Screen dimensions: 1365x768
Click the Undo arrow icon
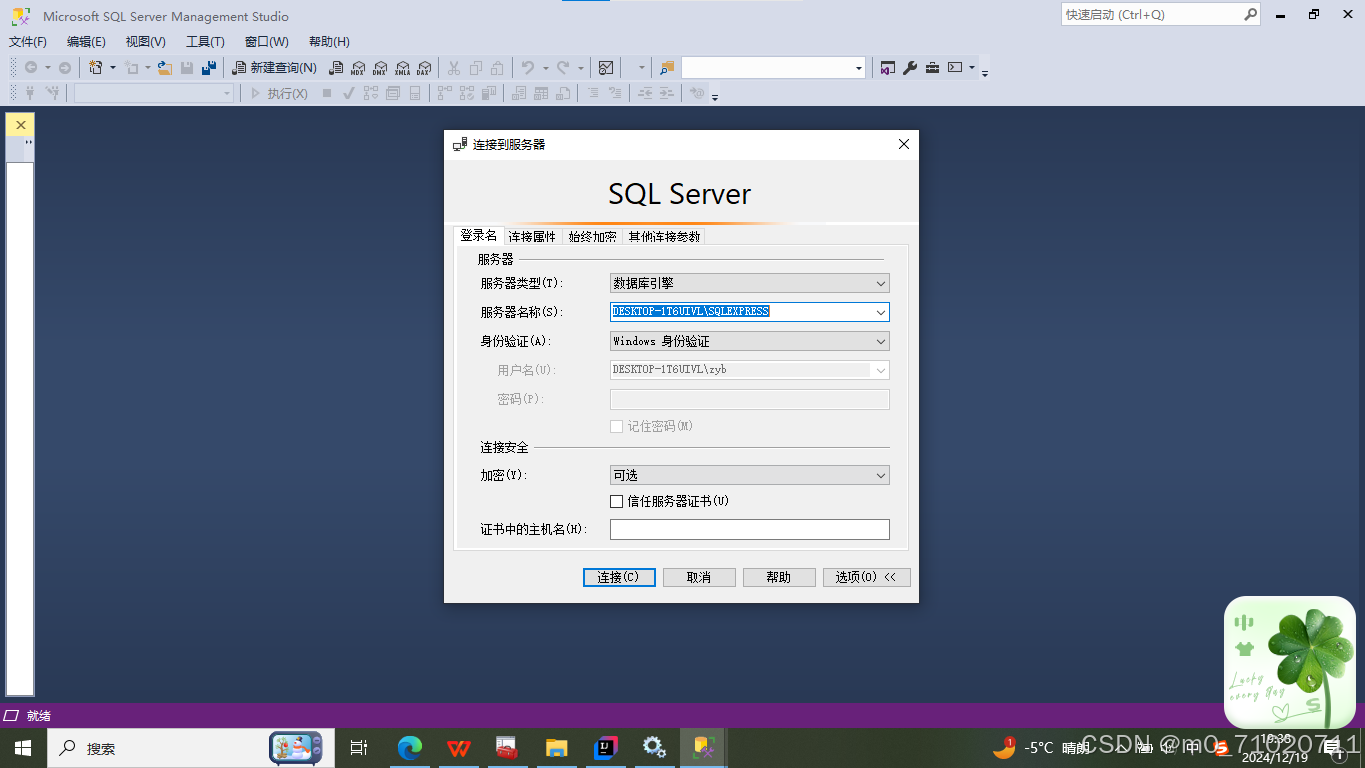[528, 68]
